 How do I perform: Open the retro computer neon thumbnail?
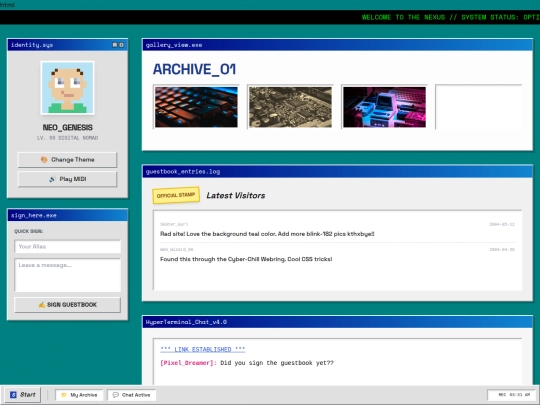[384, 107]
